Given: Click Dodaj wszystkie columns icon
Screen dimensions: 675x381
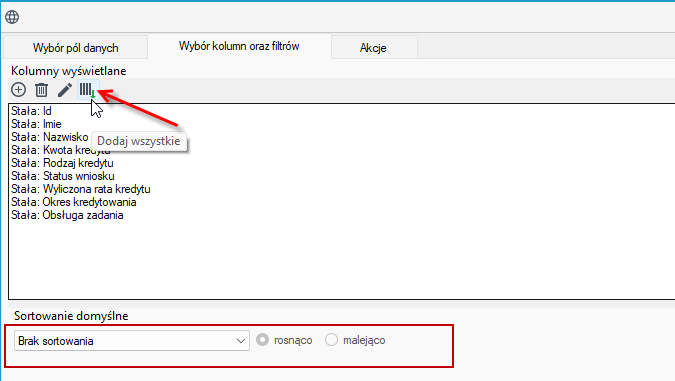Looking at the screenshot, I should click(x=88, y=90).
